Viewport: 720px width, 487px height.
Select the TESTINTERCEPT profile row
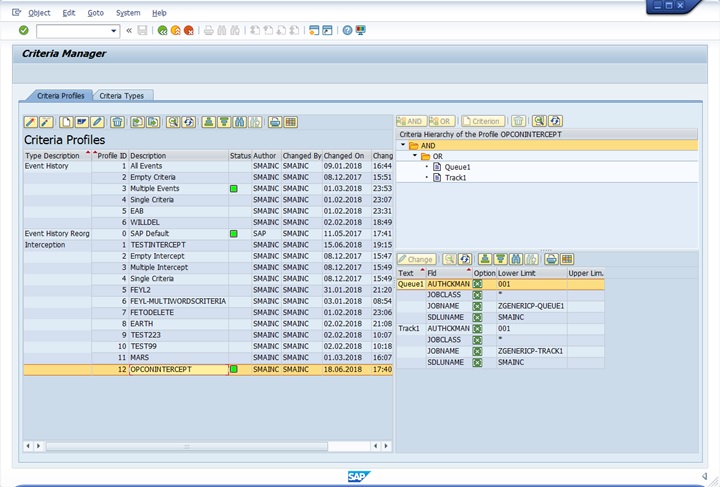(x=208, y=245)
